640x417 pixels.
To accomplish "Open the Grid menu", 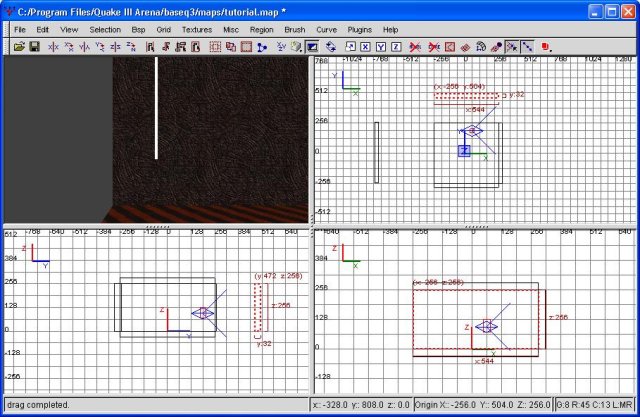I will [163, 30].
